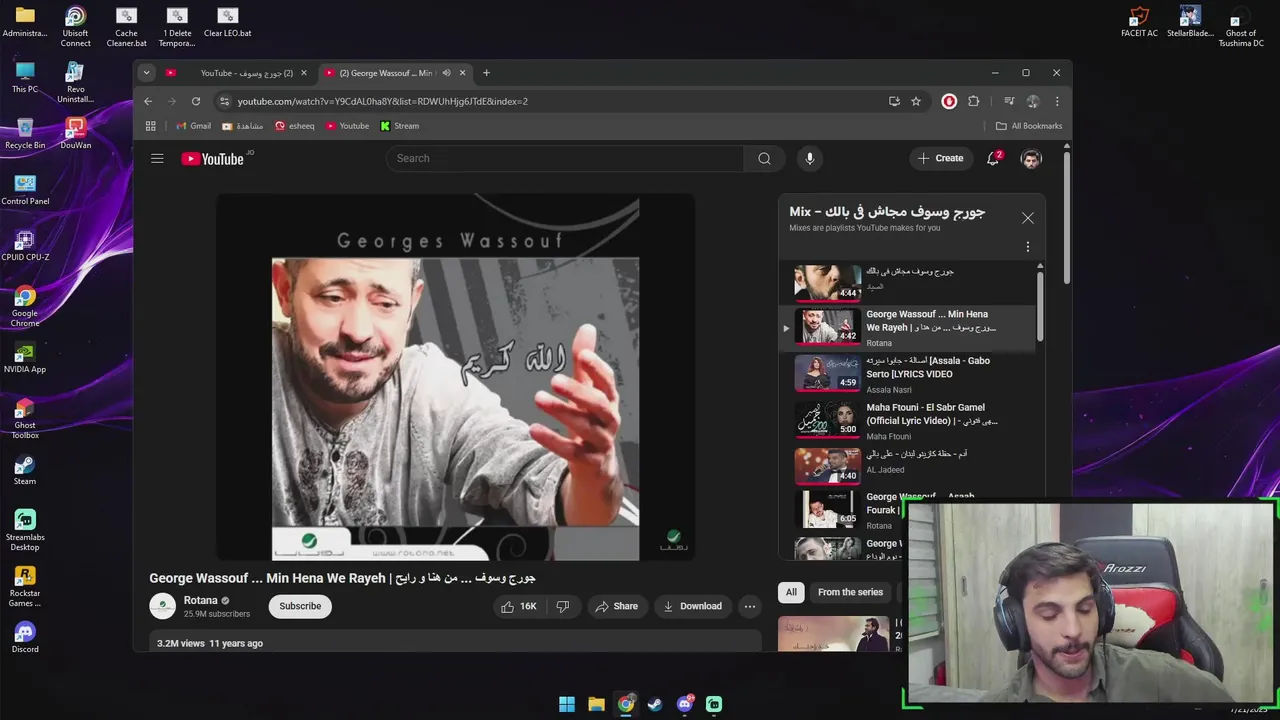Image resolution: width=1280 pixels, height=720 pixels.
Task: Click the search magnifier button
Action: pos(764,158)
